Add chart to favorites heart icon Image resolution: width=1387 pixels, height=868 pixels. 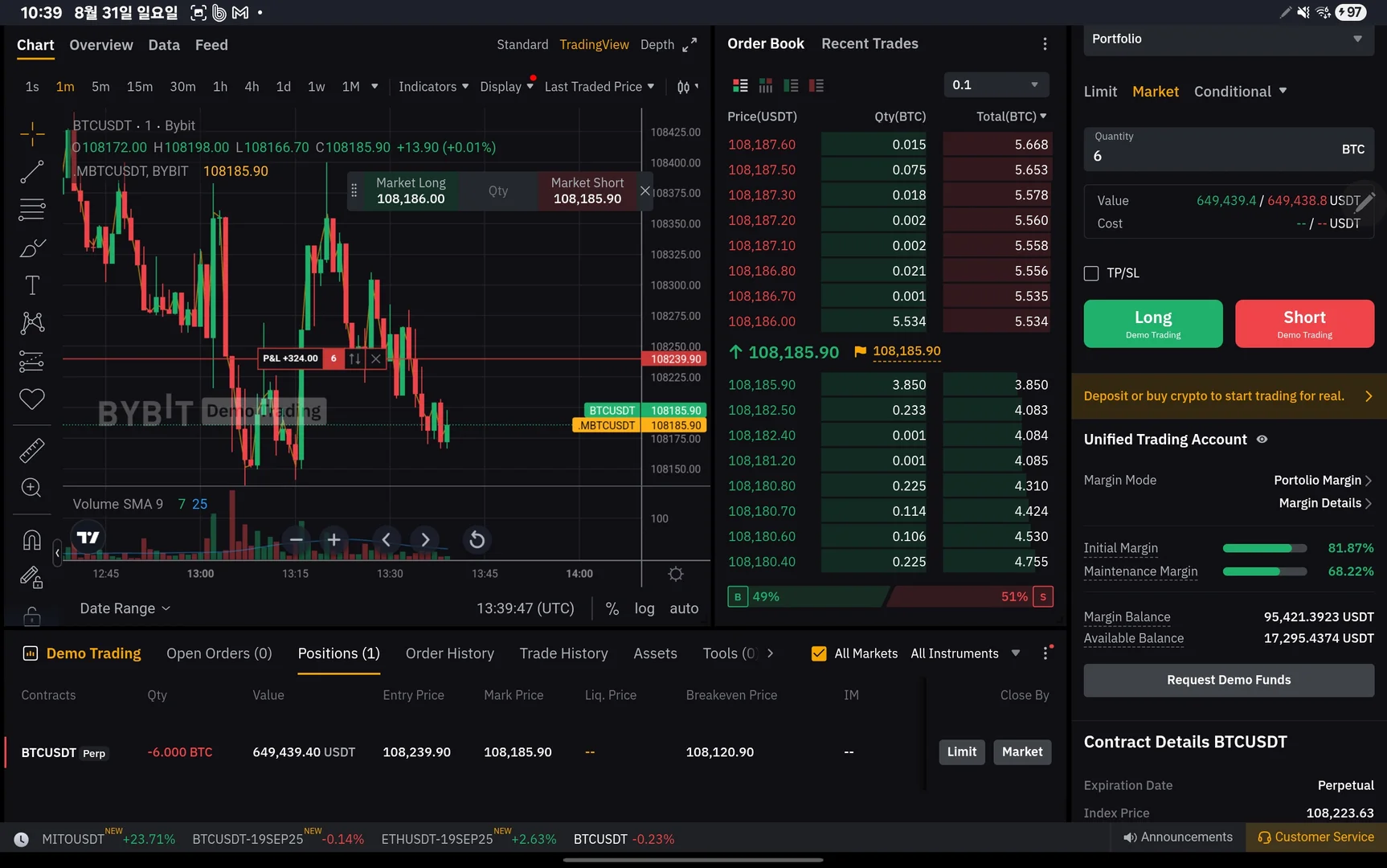click(32, 399)
